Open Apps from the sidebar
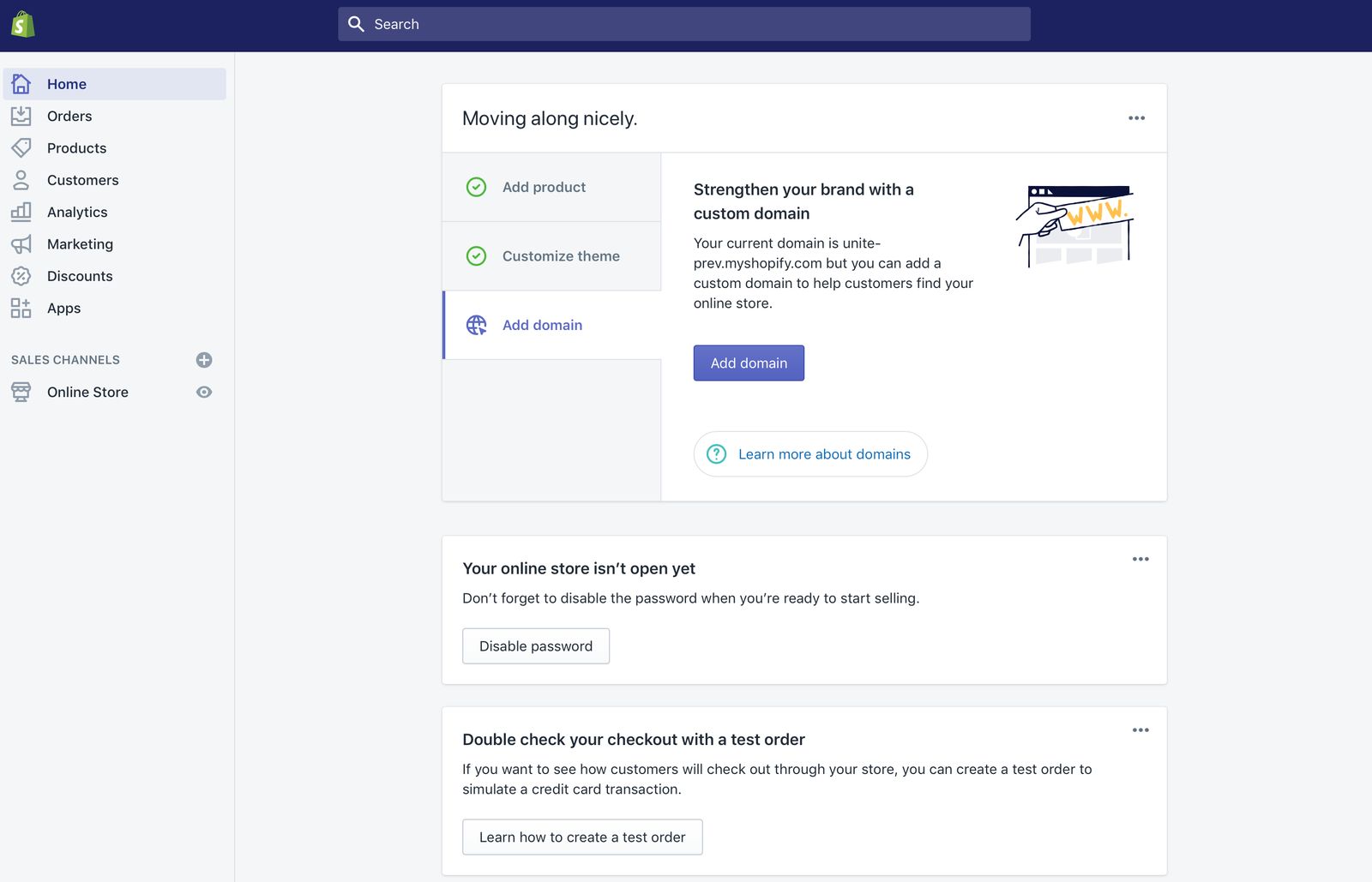 click(115, 308)
